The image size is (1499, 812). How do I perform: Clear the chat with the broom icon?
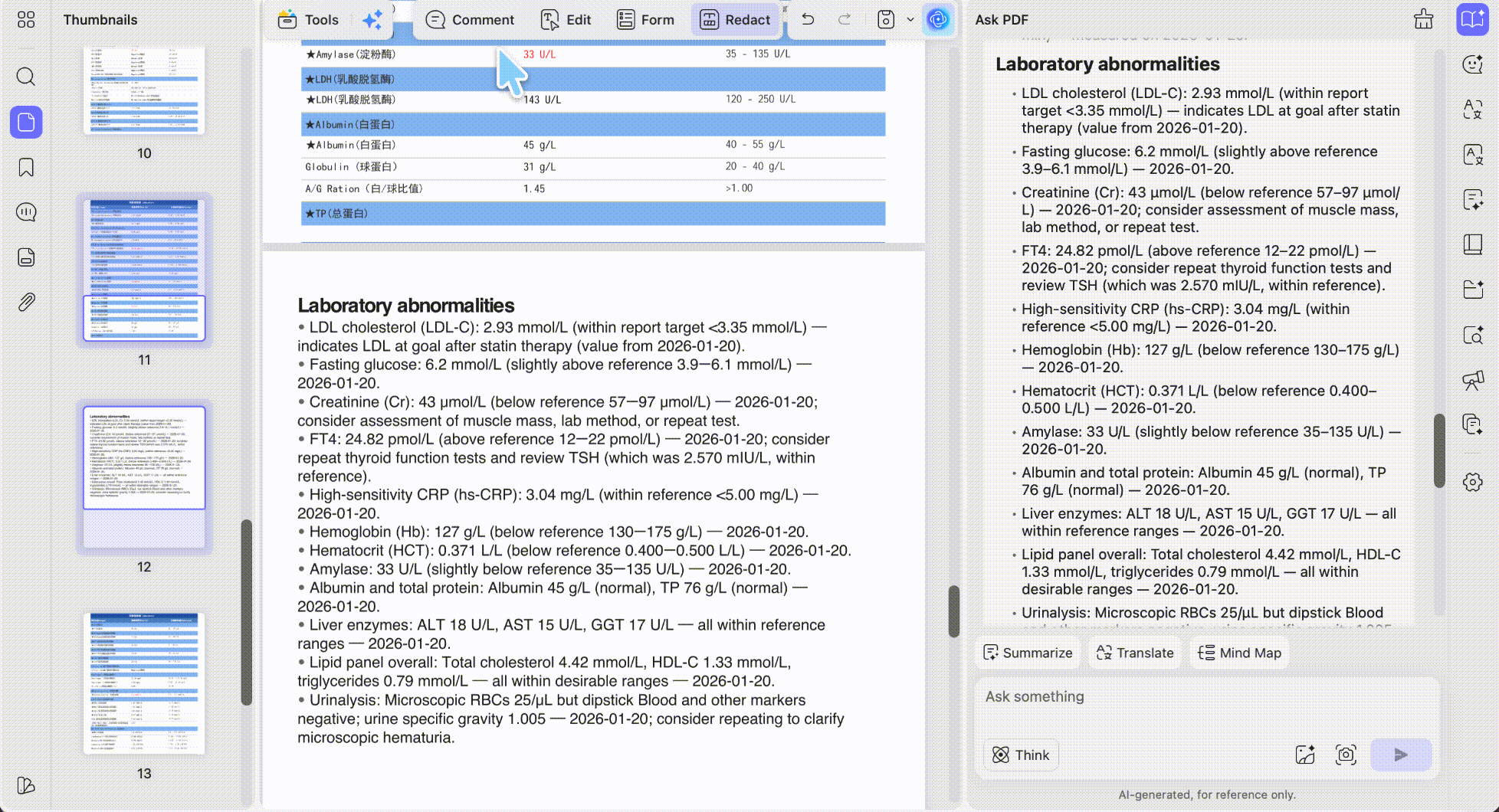[x=1424, y=19]
